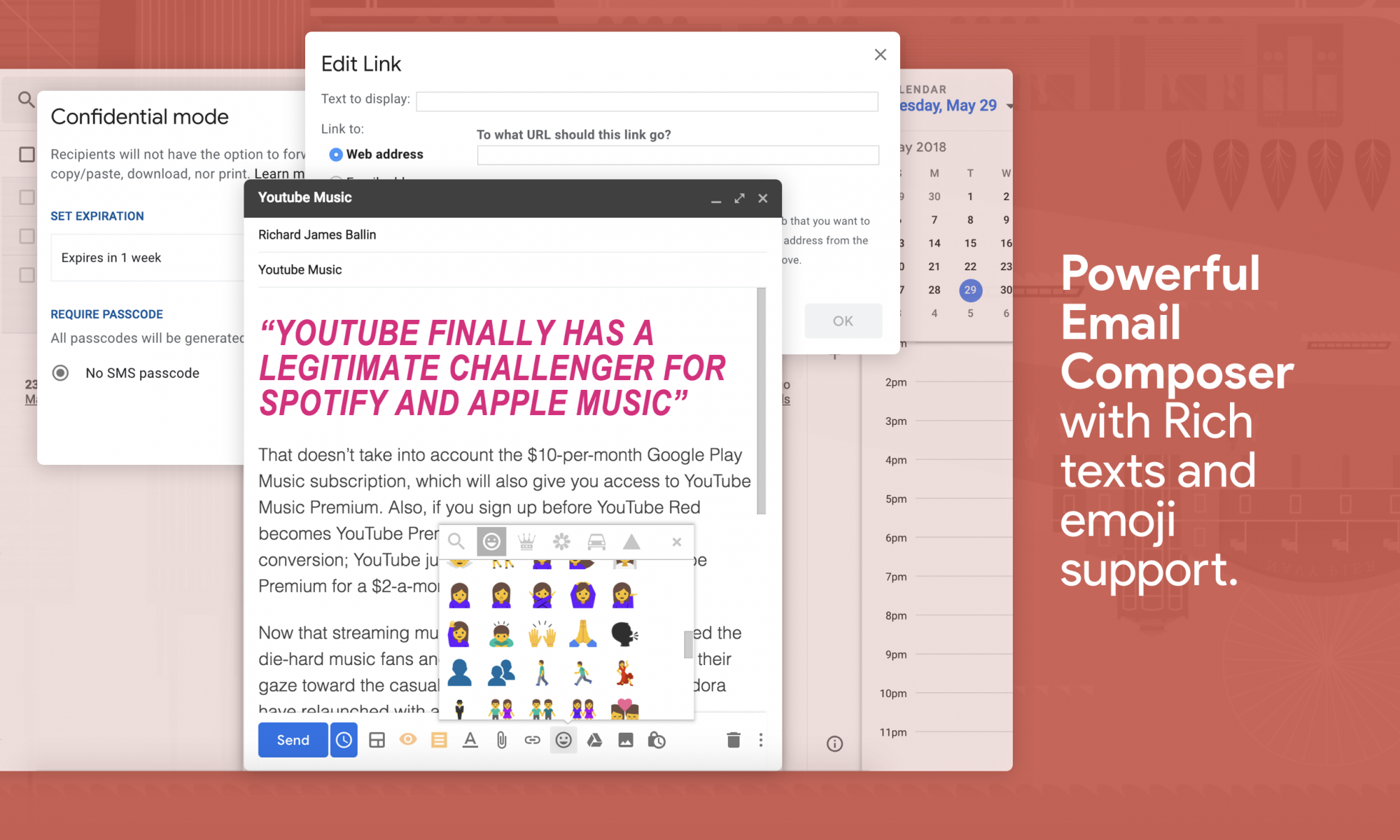Insert the speaking head silhouette emoji
Screen dimensions: 1400x840
tap(624, 634)
